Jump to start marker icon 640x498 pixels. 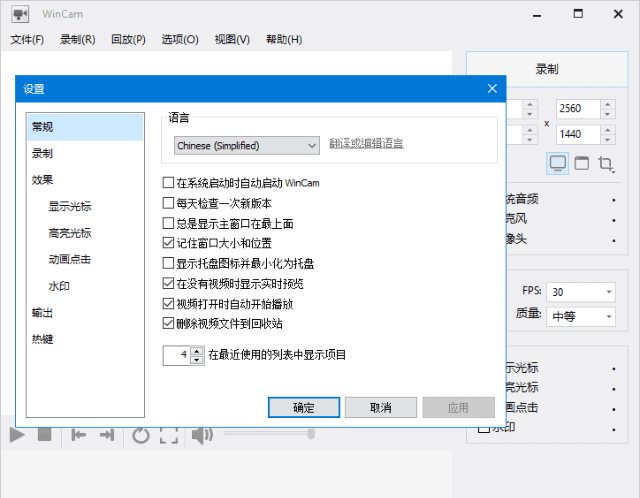coord(78,435)
